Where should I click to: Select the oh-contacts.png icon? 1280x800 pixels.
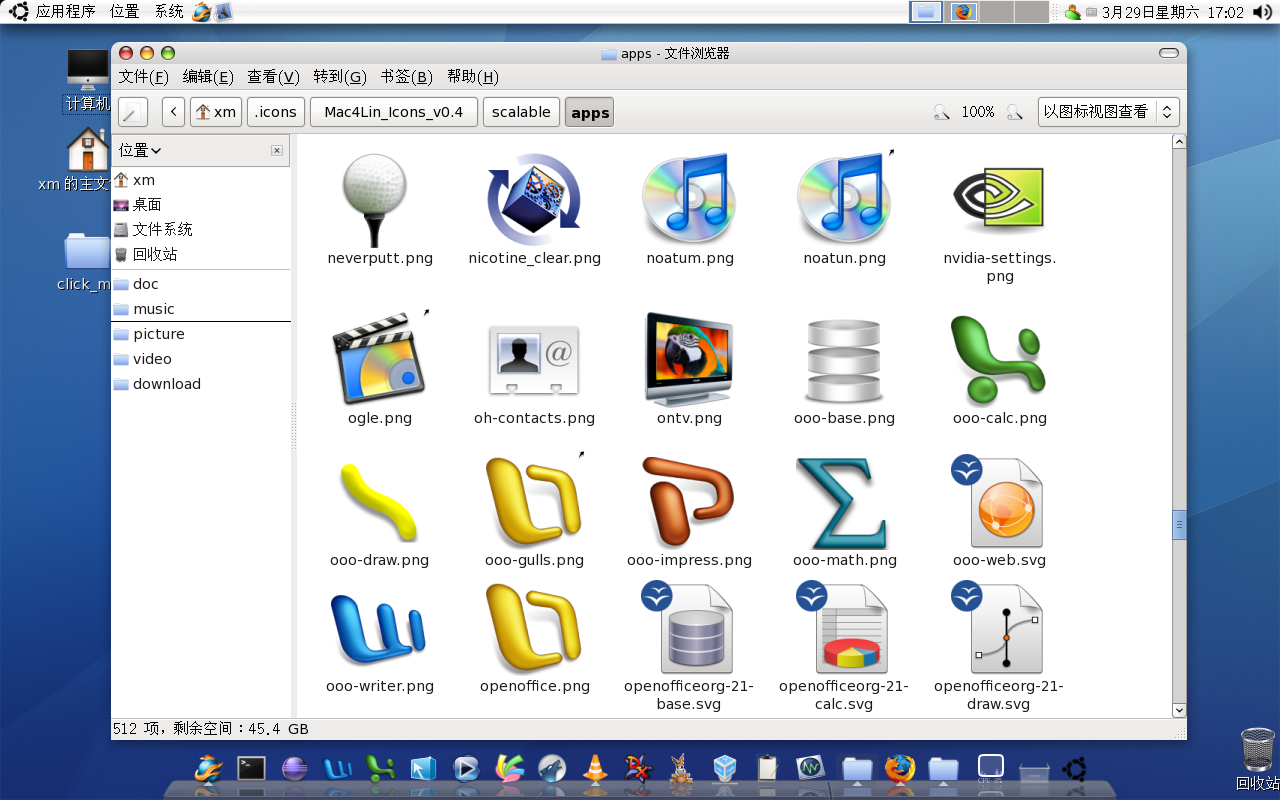click(534, 360)
